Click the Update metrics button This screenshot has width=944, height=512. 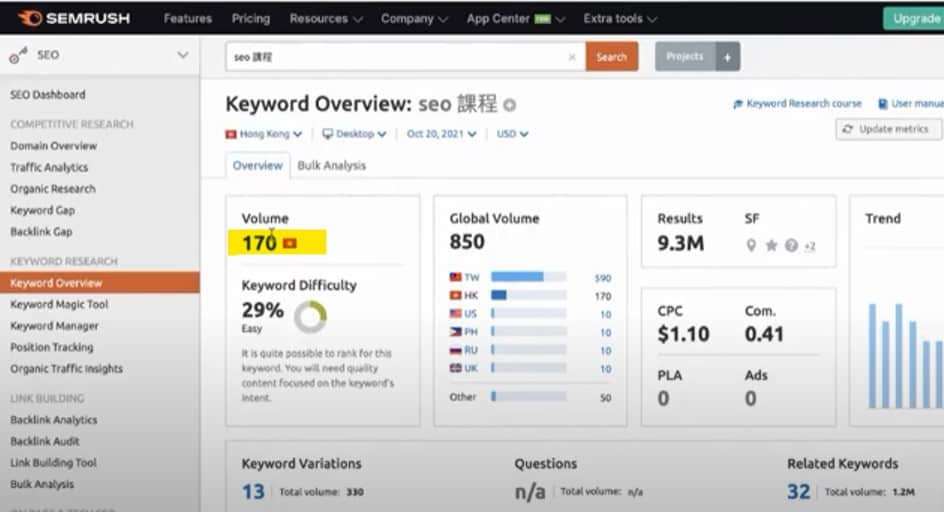click(x=889, y=129)
